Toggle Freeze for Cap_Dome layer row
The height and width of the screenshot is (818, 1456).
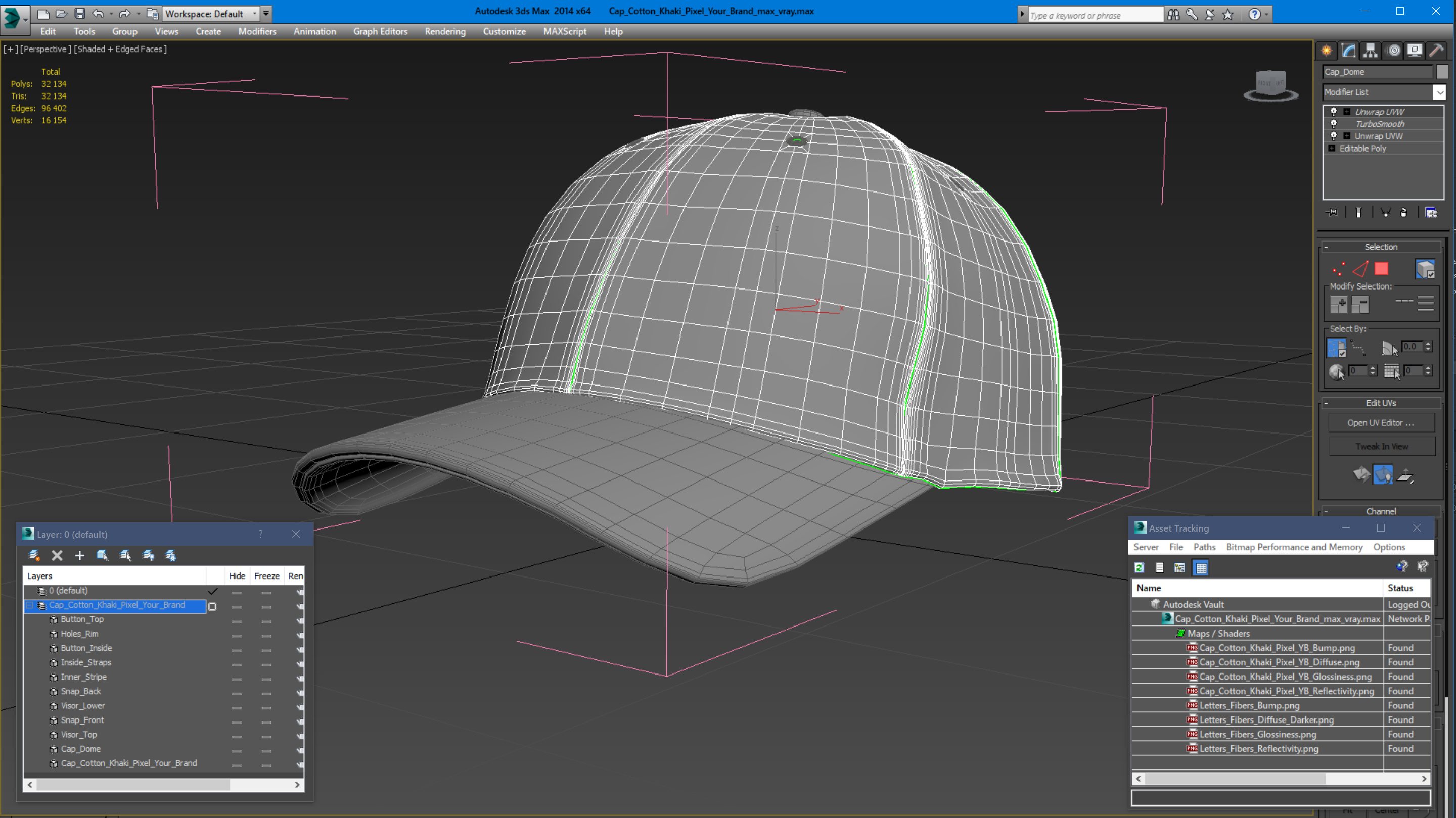(266, 751)
